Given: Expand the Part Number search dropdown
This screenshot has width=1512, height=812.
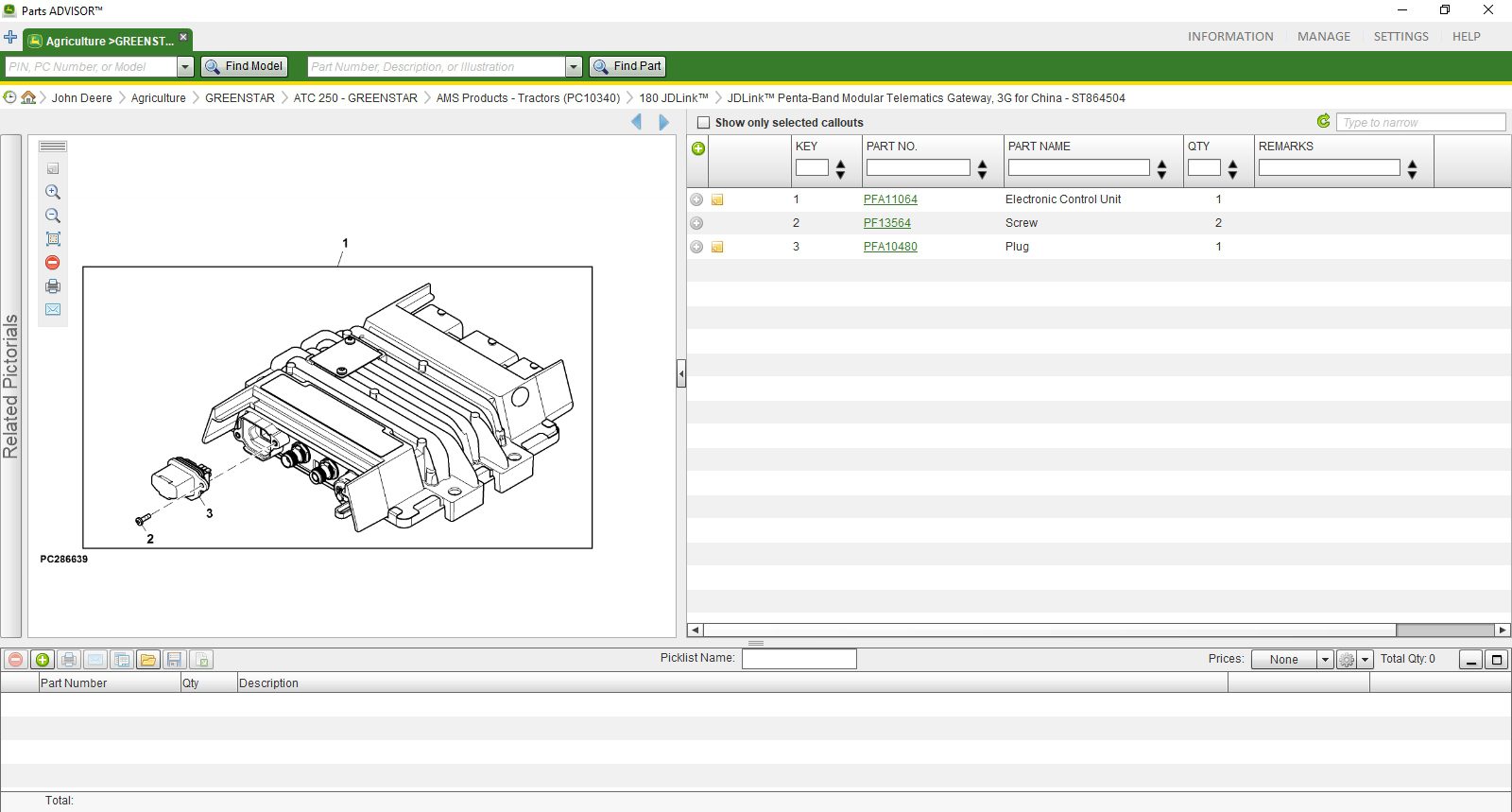Looking at the screenshot, I should click(x=574, y=67).
